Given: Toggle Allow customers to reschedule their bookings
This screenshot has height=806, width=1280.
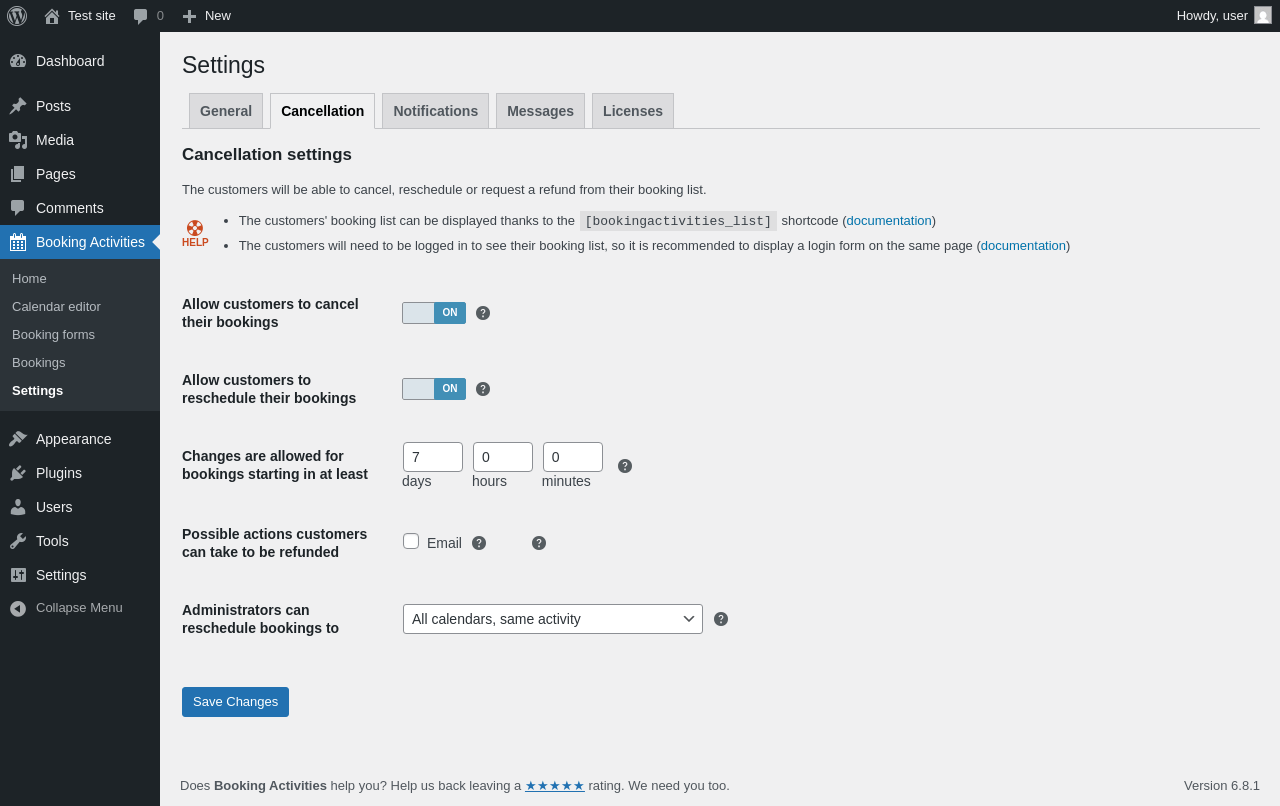Looking at the screenshot, I should 434,389.
